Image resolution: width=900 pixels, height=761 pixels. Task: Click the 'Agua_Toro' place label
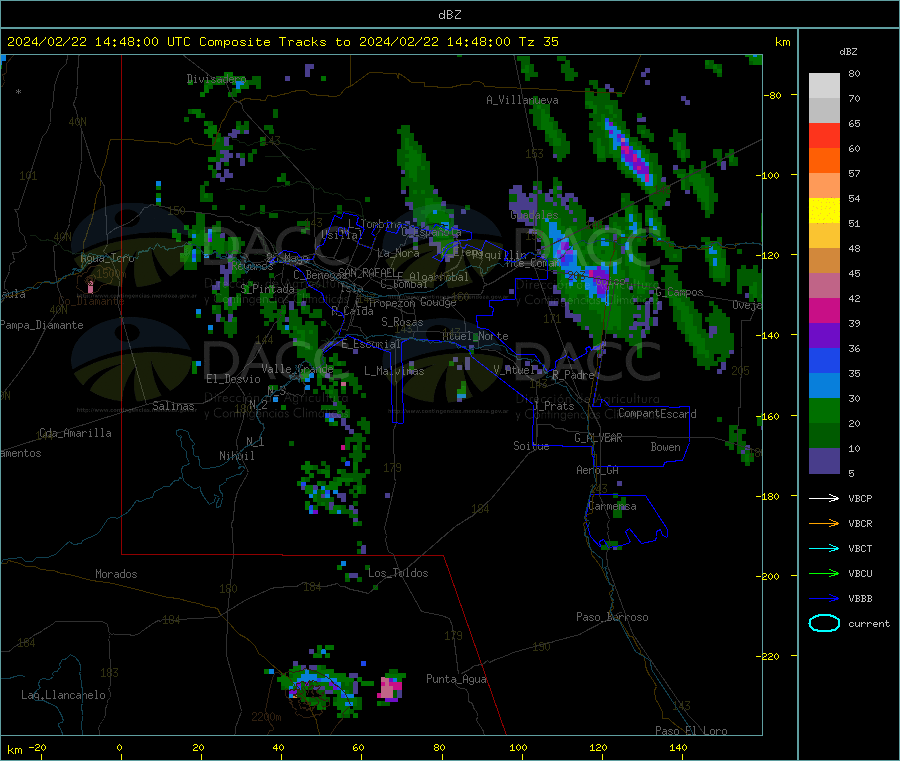[x=107, y=258]
